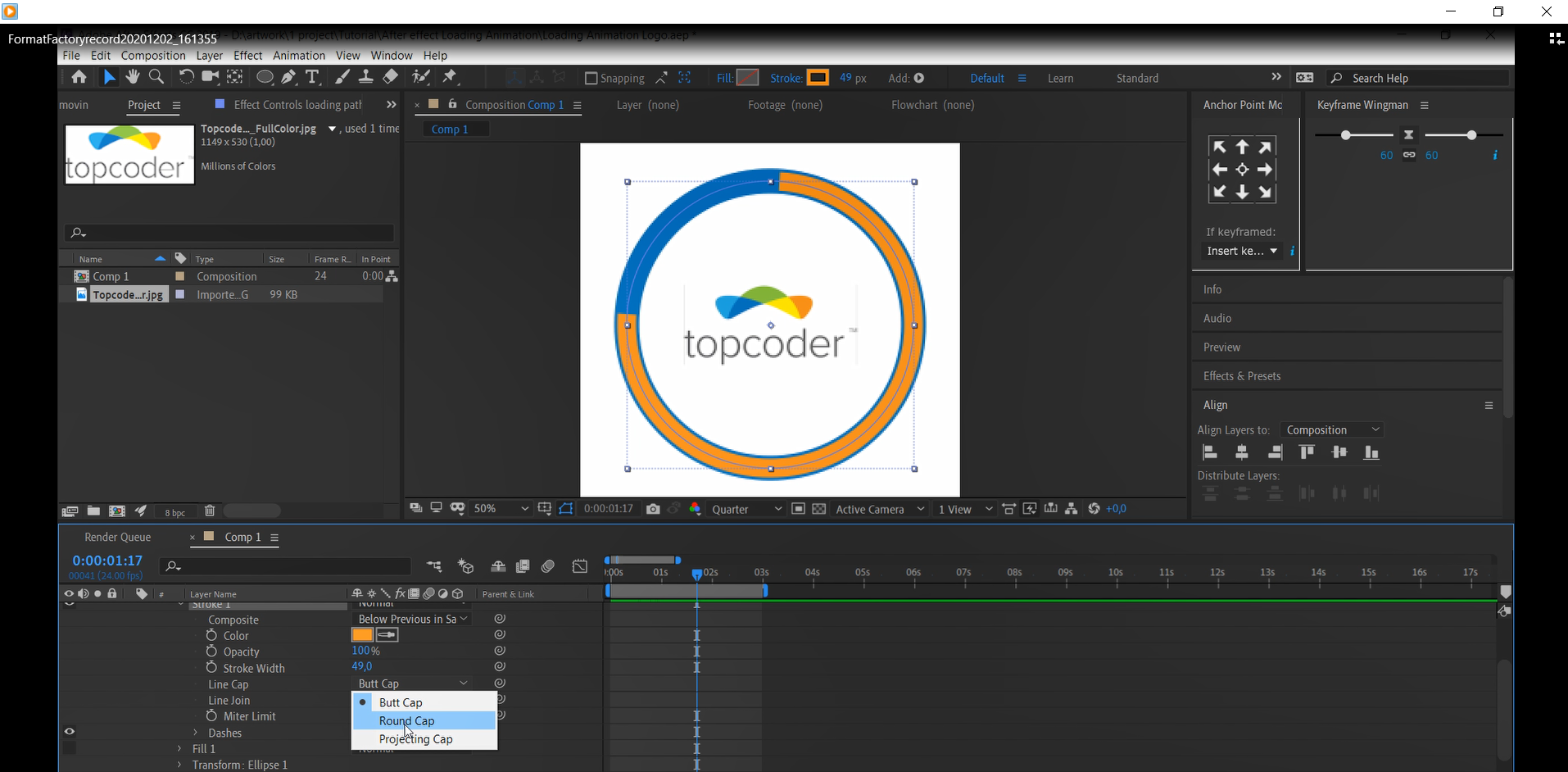Image resolution: width=1568 pixels, height=772 pixels.
Task: Select the Hand tool
Action: point(132,77)
